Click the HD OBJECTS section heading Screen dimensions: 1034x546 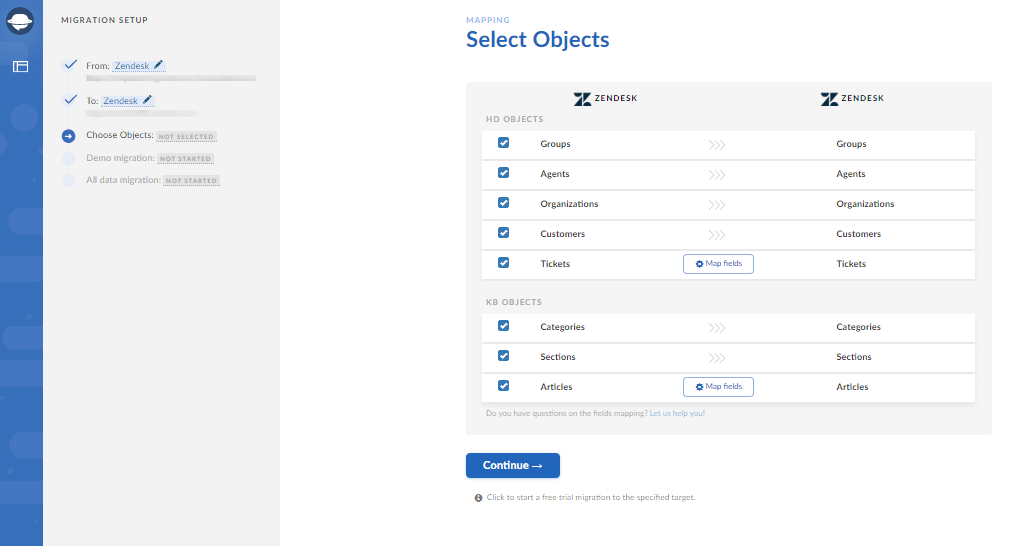pyautogui.click(x=514, y=119)
